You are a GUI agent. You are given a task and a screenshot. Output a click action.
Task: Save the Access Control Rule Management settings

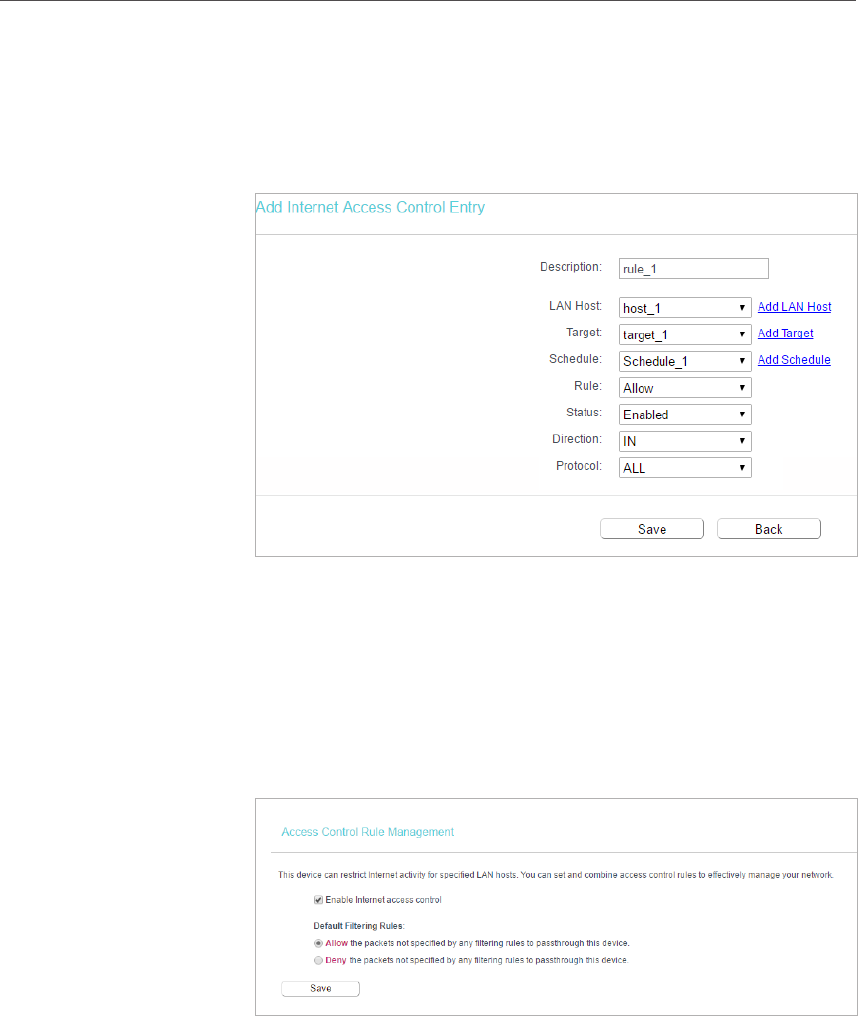tap(320, 988)
